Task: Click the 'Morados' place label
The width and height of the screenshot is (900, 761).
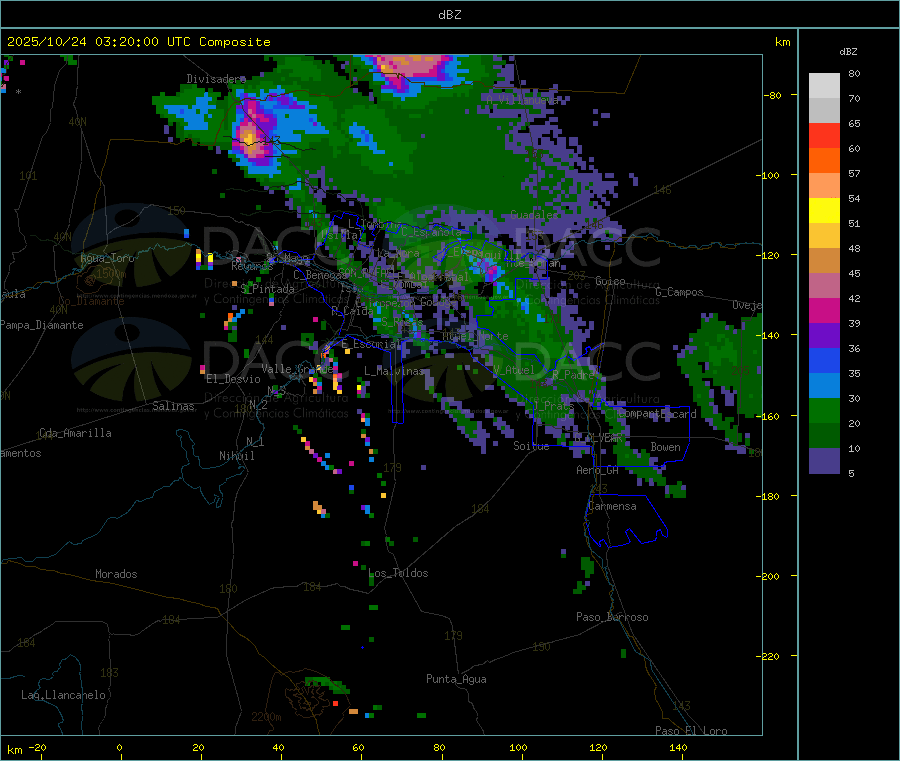Action: coord(116,574)
